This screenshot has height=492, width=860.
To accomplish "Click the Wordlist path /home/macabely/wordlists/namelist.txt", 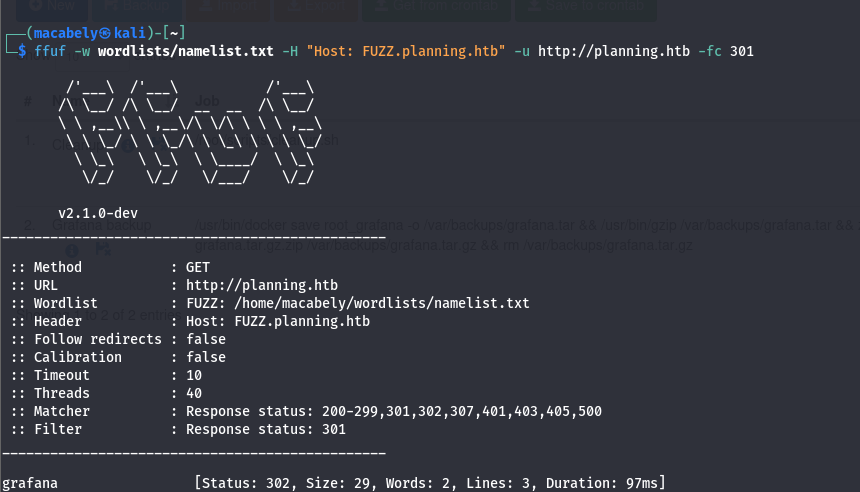I will [x=357, y=303].
